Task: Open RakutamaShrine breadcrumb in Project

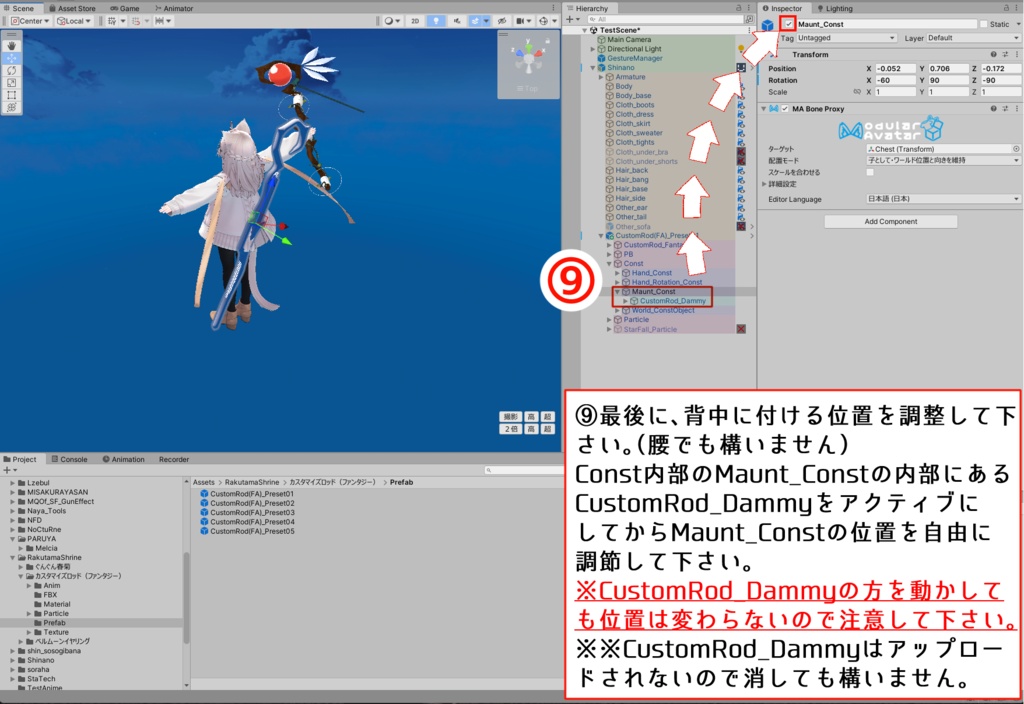Action: pyautogui.click(x=251, y=482)
